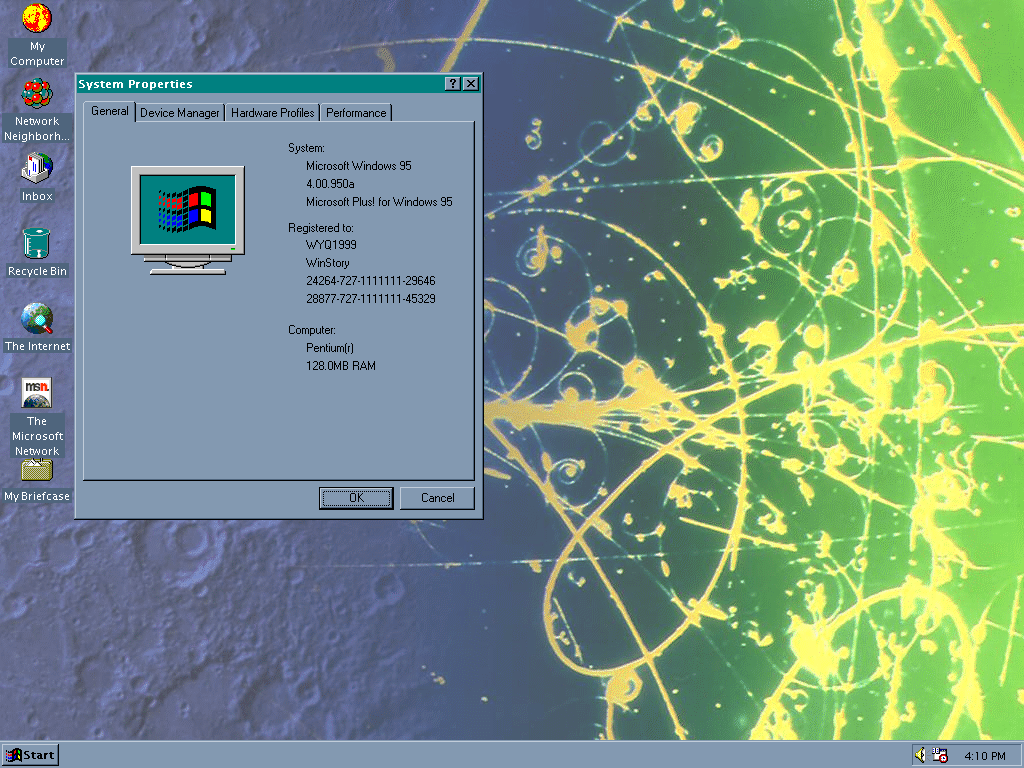Go to the Performance tab
The width and height of the screenshot is (1024, 768).
[x=355, y=113]
